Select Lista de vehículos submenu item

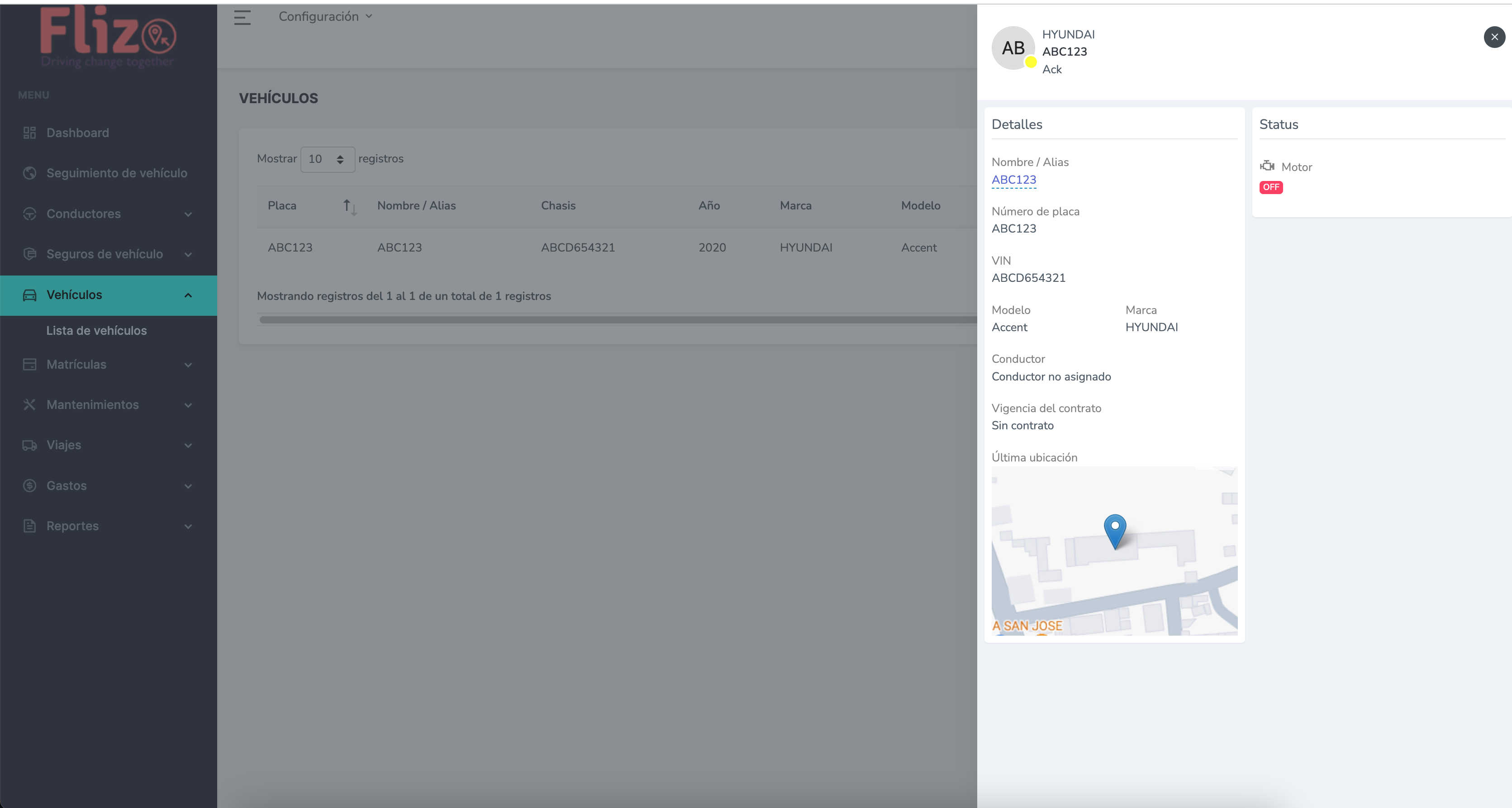96,330
